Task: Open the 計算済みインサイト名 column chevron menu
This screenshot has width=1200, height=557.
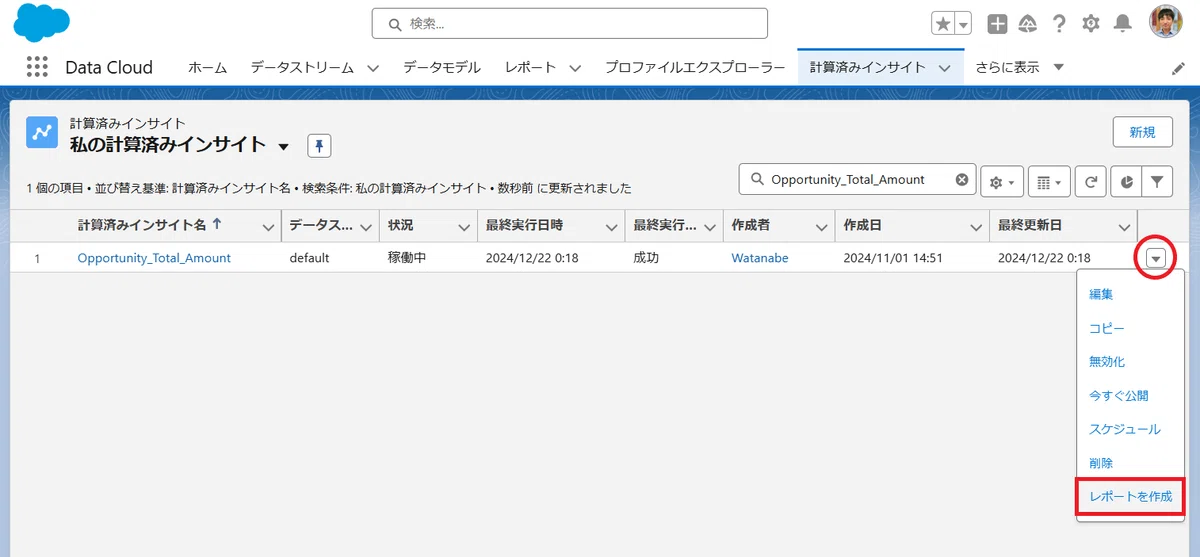Action: [268, 227]
